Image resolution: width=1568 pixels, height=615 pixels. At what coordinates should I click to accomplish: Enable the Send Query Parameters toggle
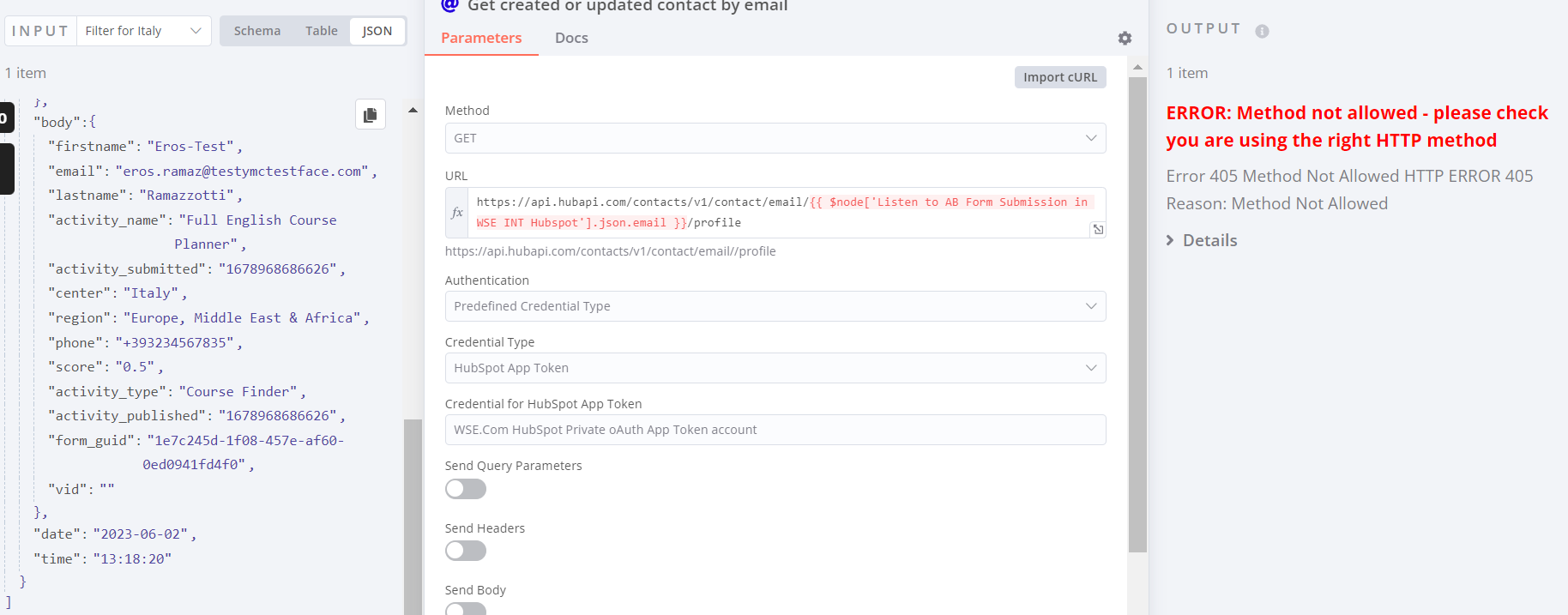(466, 489)
